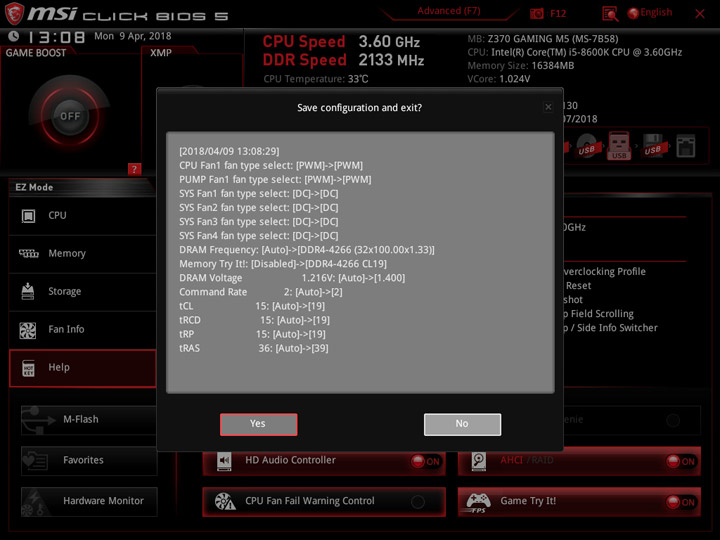This screenshot has width=720, height=540.
Task: Select the floppy USB boot device icon
Action: pos(652,146)
